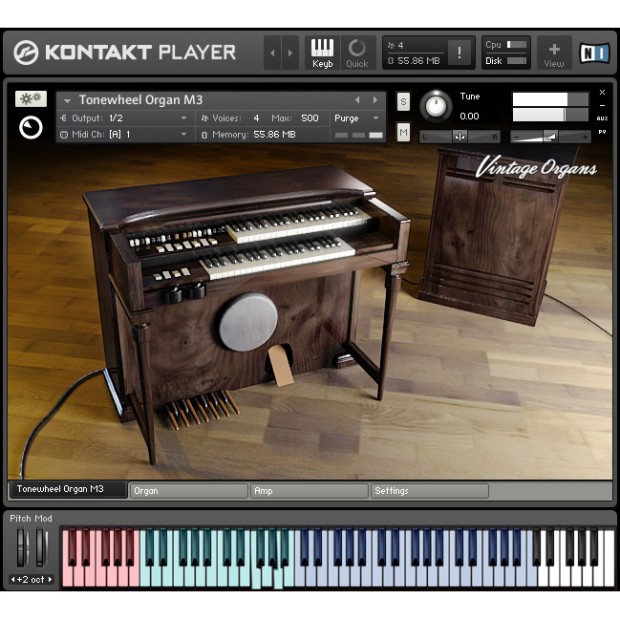The height and width of the screenshot is (620, 620).
Task: Switch to the Amp tab
Action: [x=309, y=491]
